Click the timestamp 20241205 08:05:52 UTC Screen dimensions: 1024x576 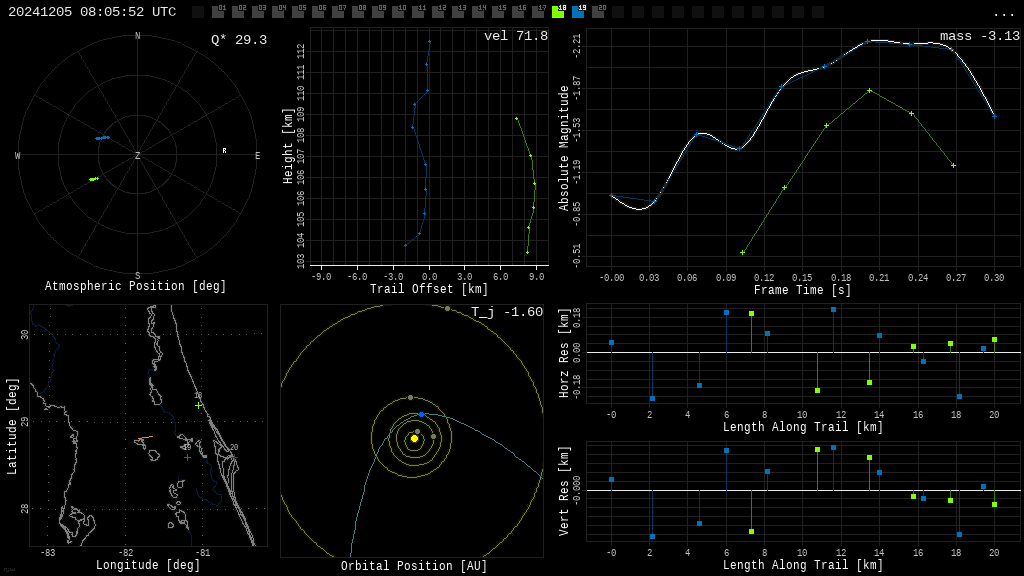[x=92, y=12]
